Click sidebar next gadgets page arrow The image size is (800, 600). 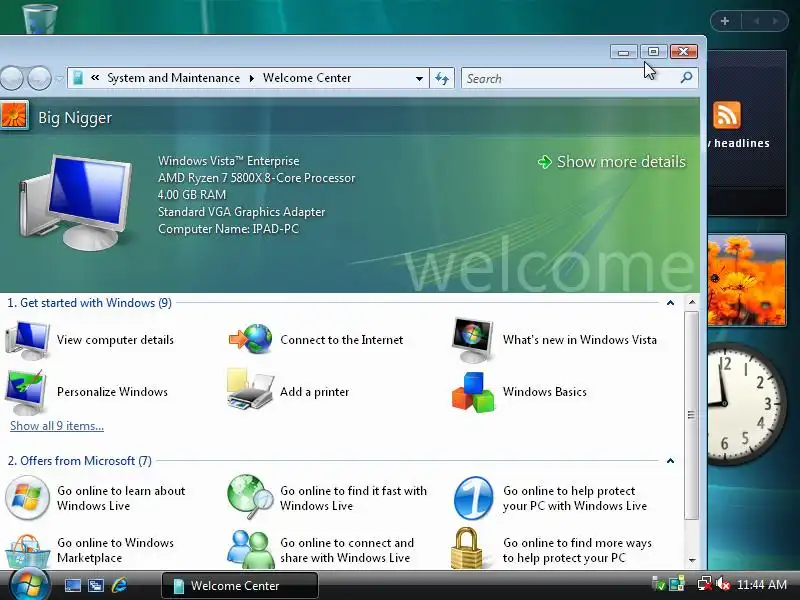[x=776, y=21]
